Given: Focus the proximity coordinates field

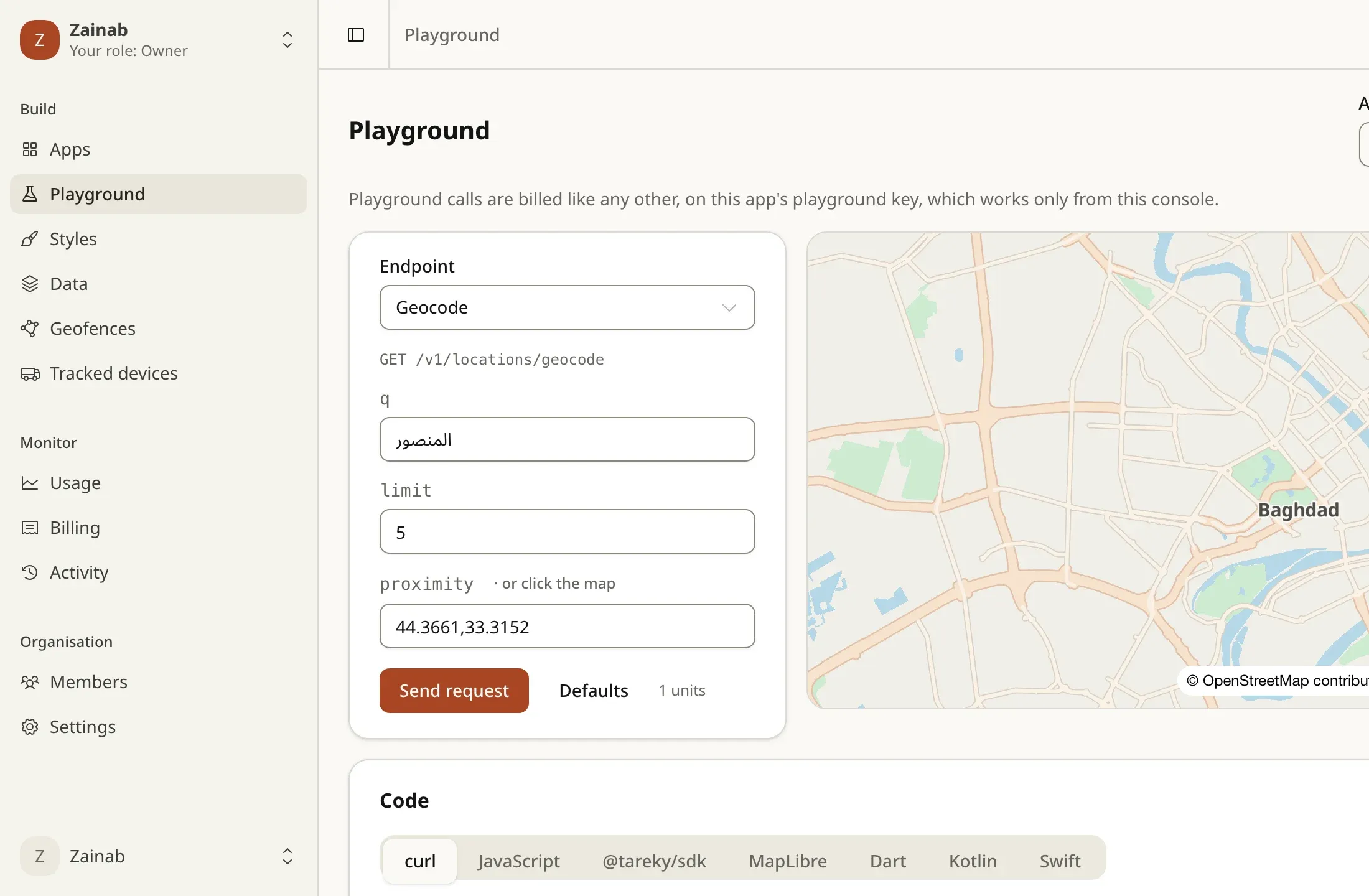Looking at the screenshot, I should pyautogui.click(x=567, y=626).
